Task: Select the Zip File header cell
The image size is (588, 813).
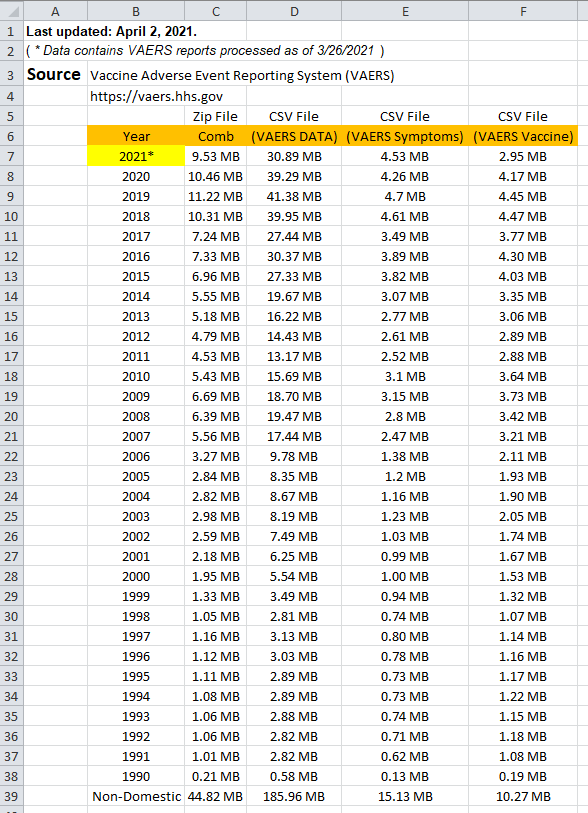Action: [x=216, y=116]
